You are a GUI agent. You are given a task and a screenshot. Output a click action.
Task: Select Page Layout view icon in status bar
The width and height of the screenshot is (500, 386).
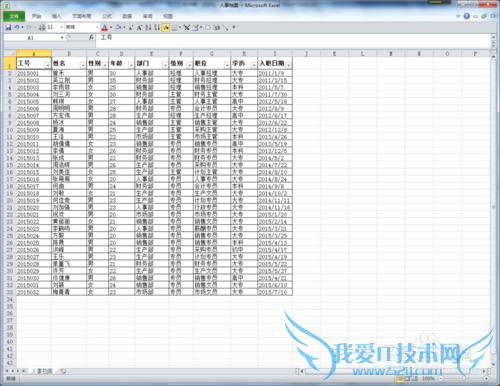point(407,378)
